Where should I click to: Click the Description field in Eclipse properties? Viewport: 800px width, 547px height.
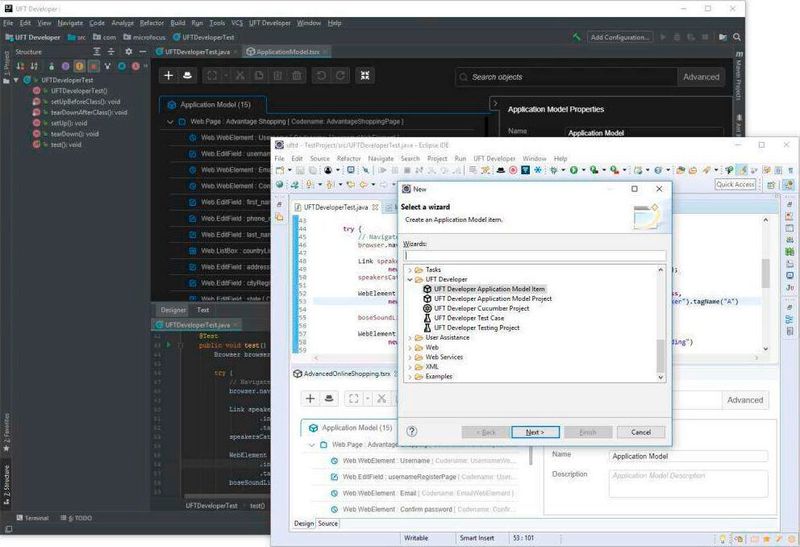688,483
